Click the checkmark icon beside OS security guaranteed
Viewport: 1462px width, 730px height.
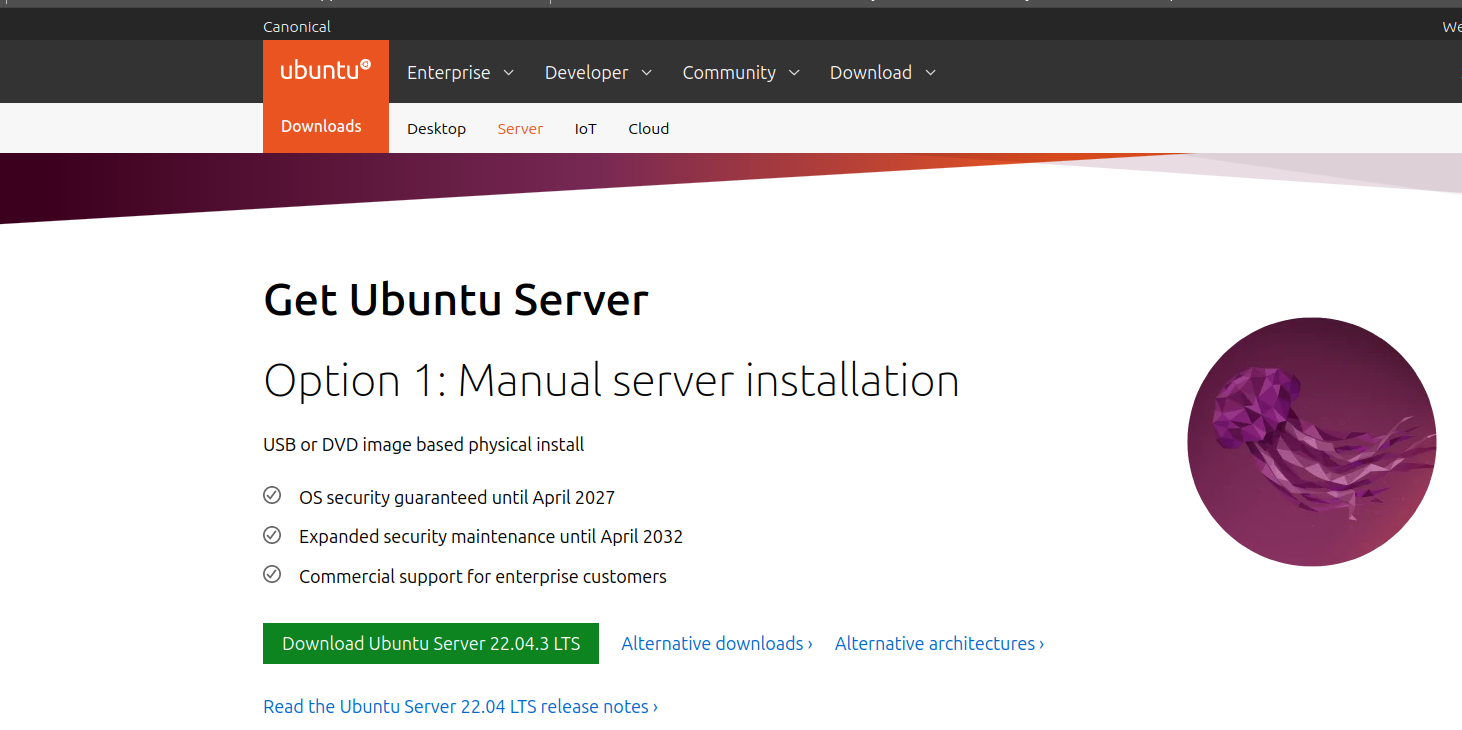[272, 496]
